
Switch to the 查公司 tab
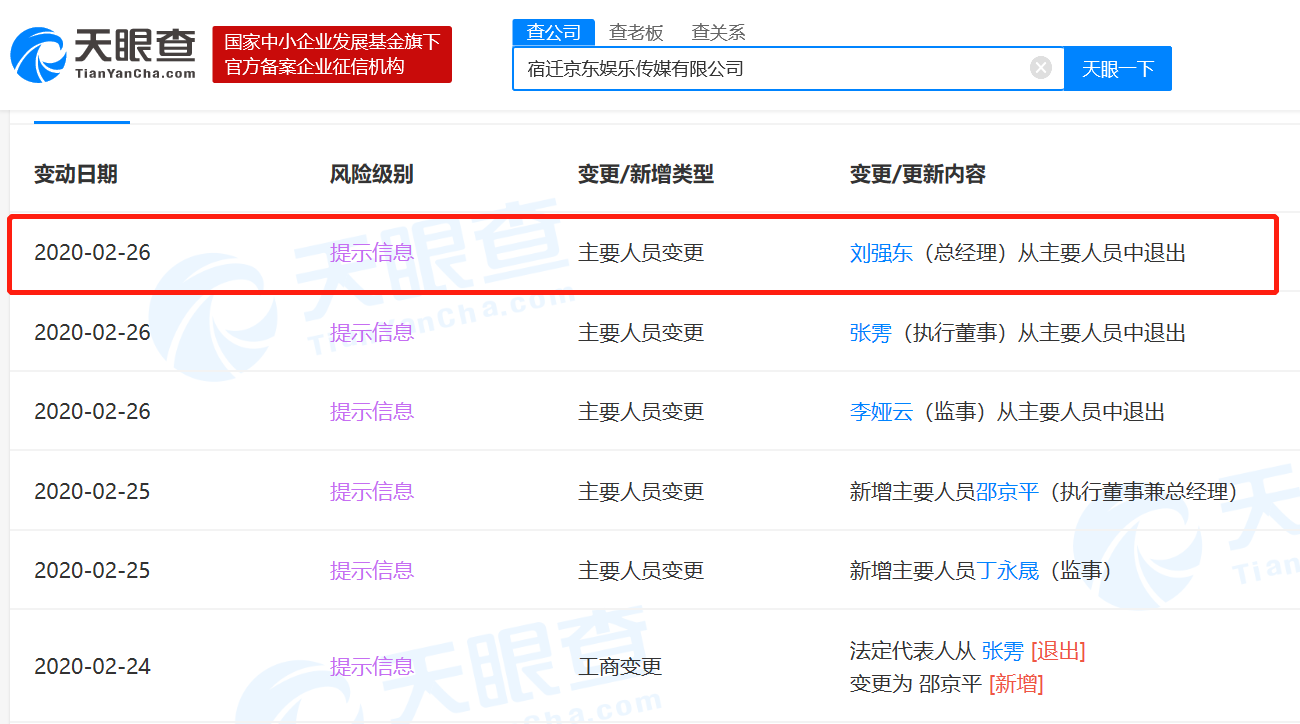coord(553,32)
